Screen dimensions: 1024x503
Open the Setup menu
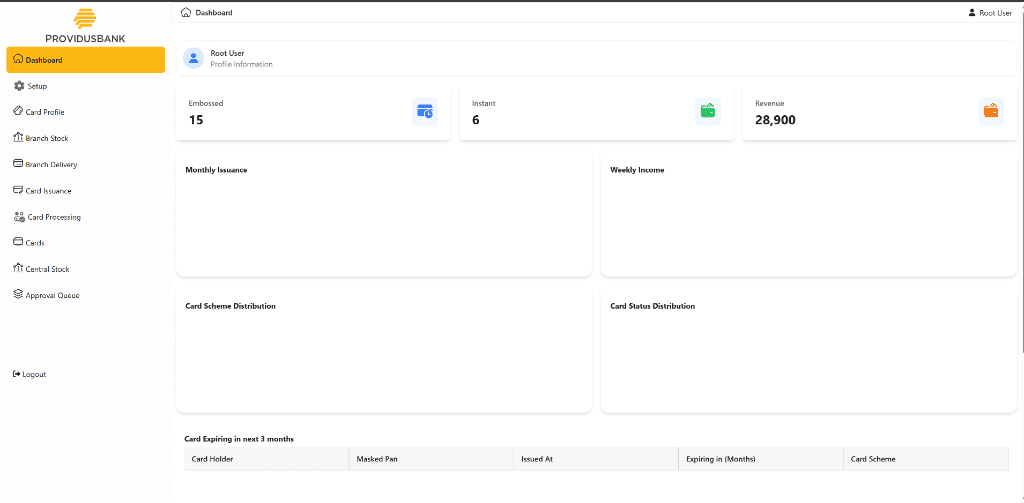click(x=86, y=86)
